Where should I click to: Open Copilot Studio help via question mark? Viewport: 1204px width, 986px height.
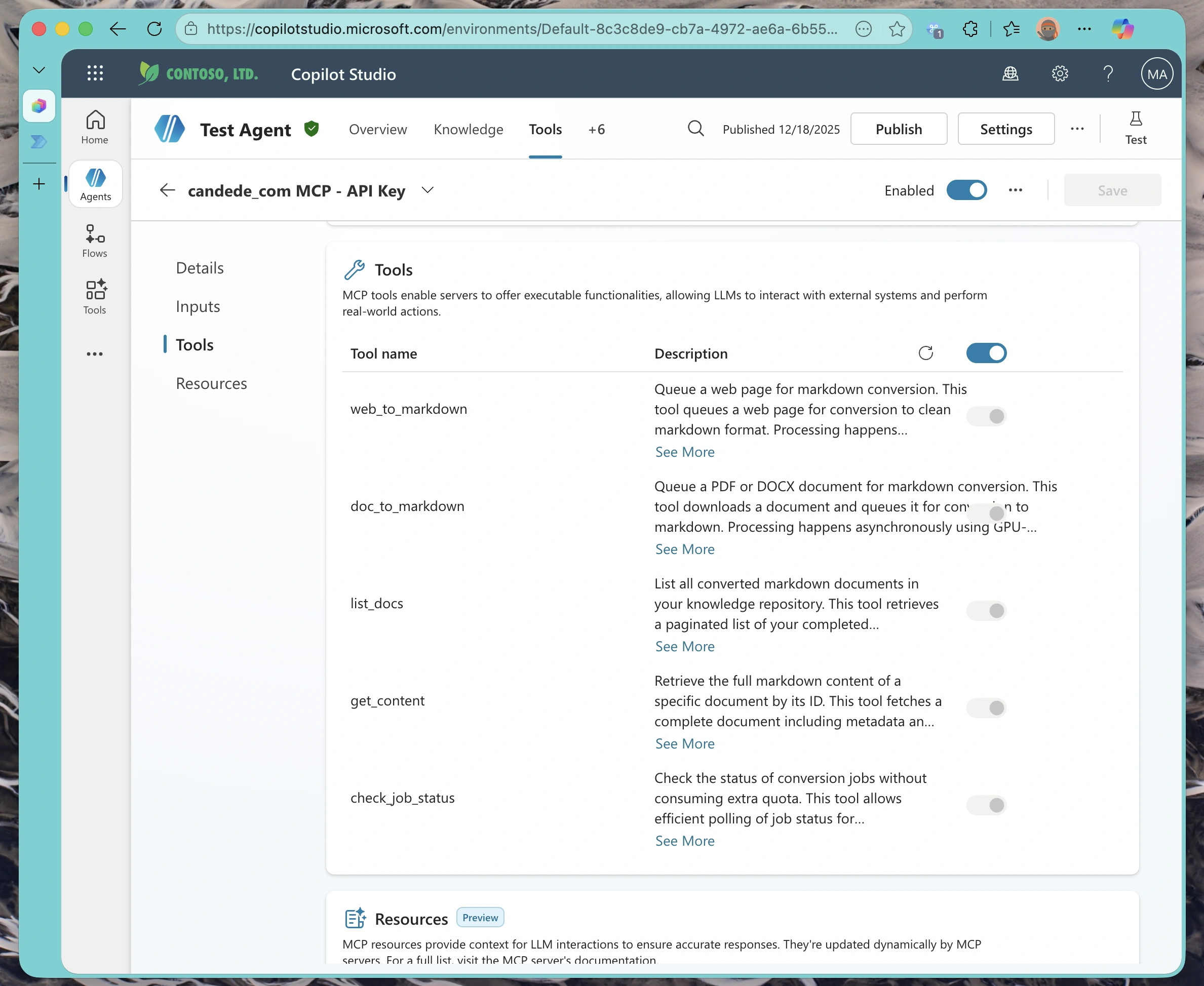click(1107, 73)
